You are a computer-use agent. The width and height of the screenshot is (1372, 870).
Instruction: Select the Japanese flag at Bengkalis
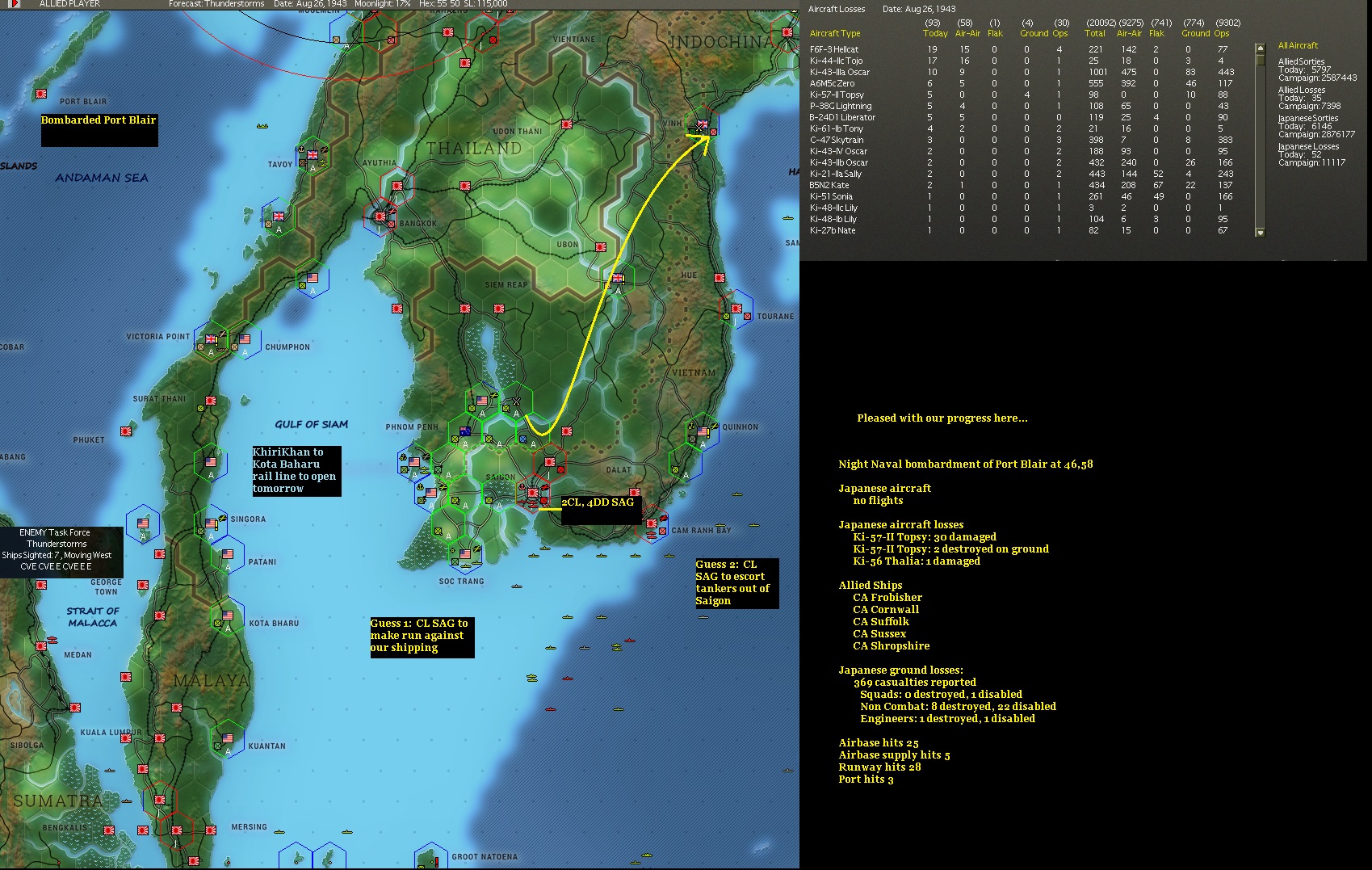point(109,830)
